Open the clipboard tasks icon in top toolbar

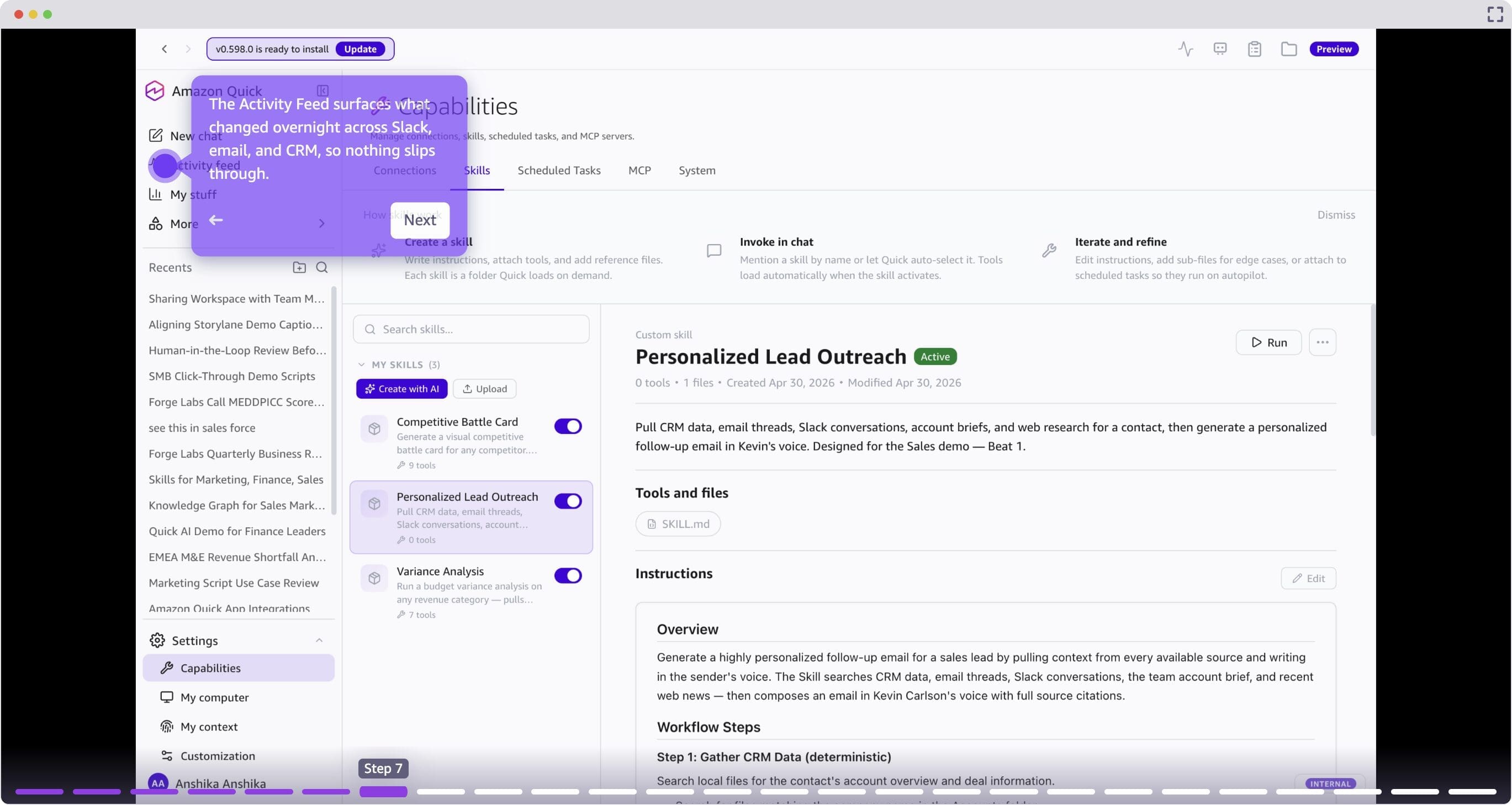point(1254,49)
